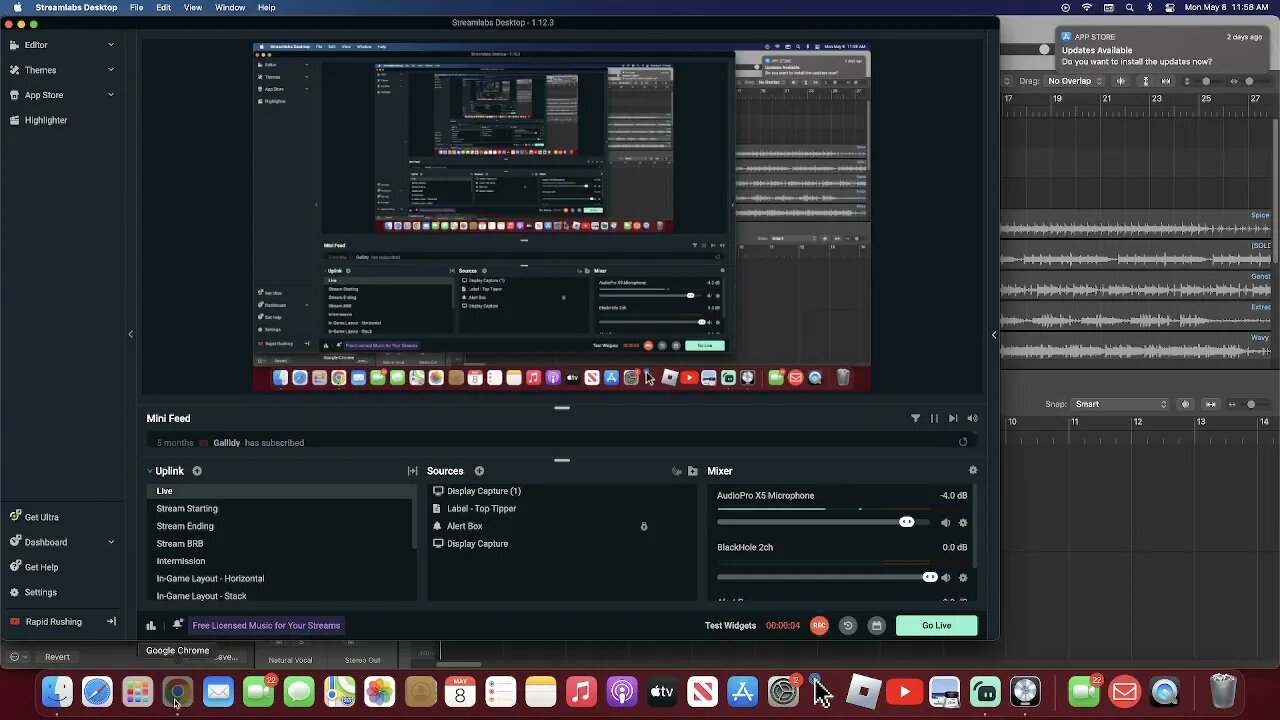Skip the current alert in Mini Feed
The image size is (1280, 720).
click(x=953, y=419)
